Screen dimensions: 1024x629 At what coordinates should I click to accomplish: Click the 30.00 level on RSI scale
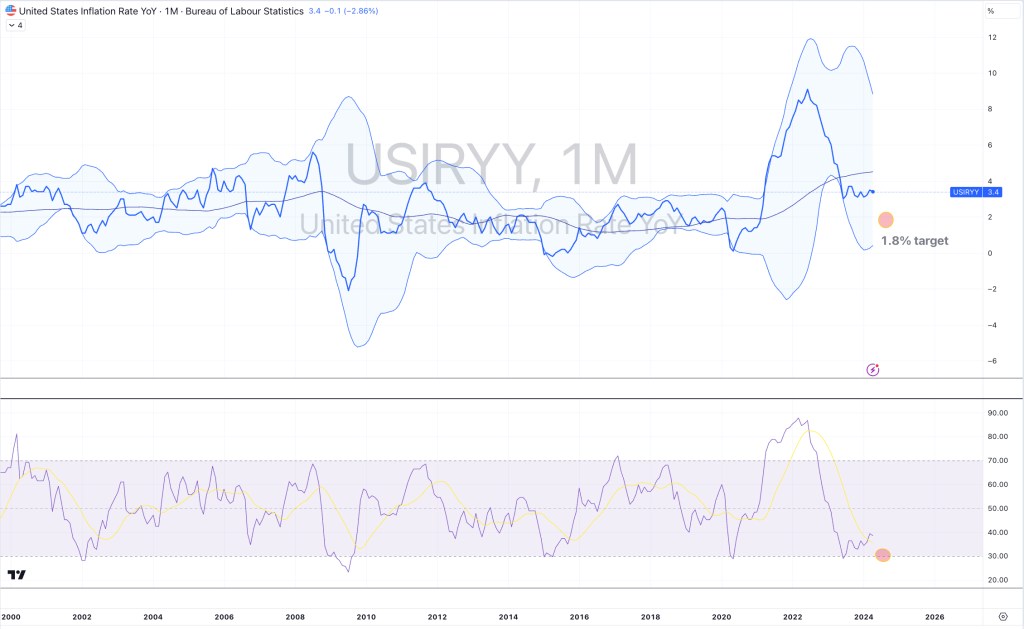[997, 556]
